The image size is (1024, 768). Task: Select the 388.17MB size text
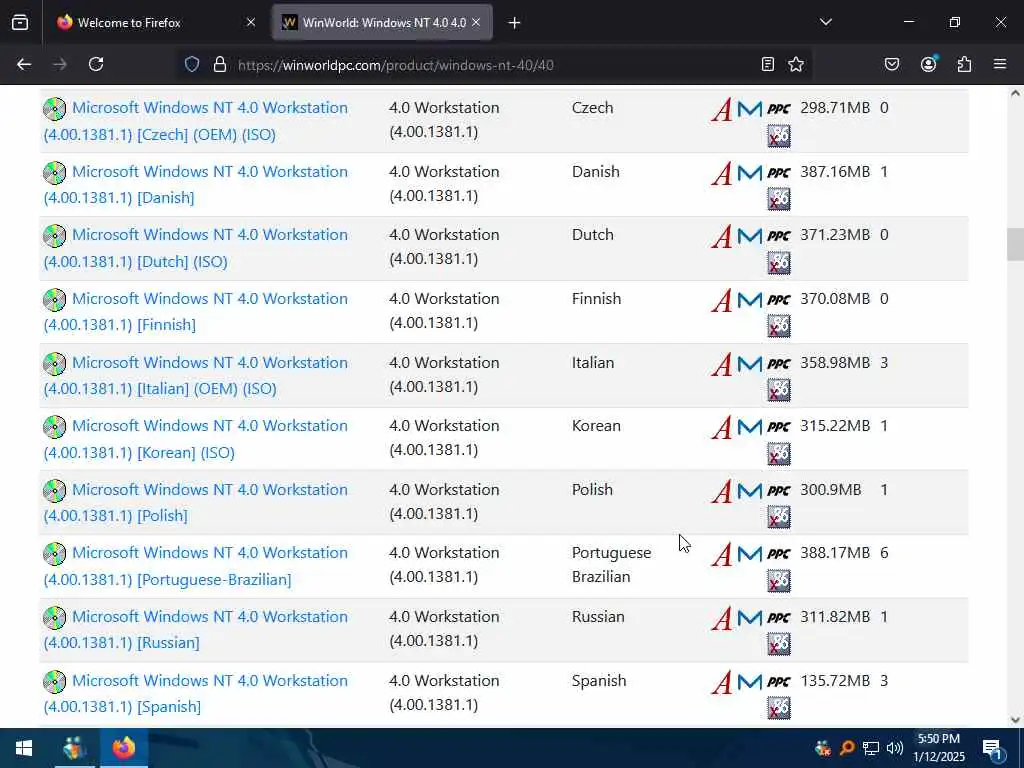click(x=835, y=553)
